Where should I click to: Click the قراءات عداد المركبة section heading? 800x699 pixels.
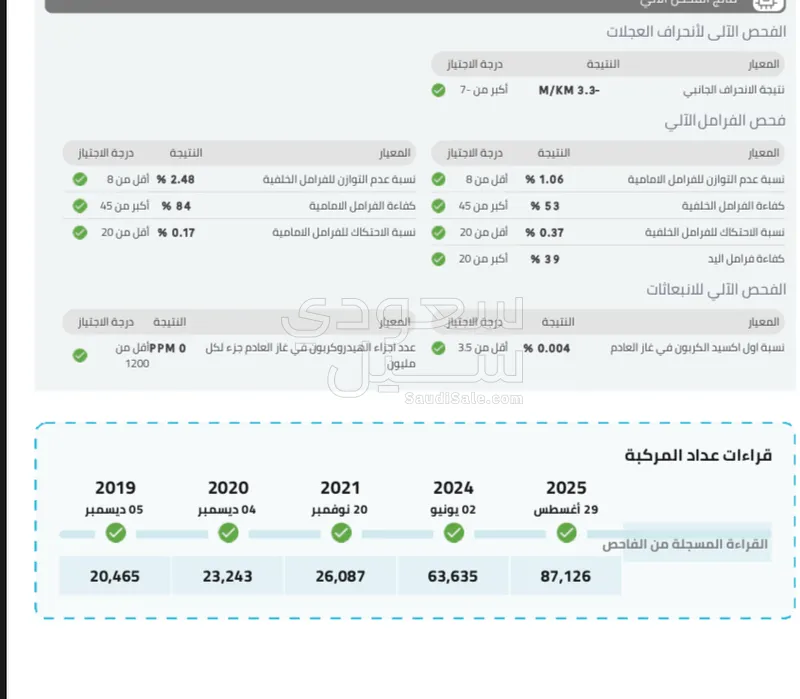coord(698,456)
